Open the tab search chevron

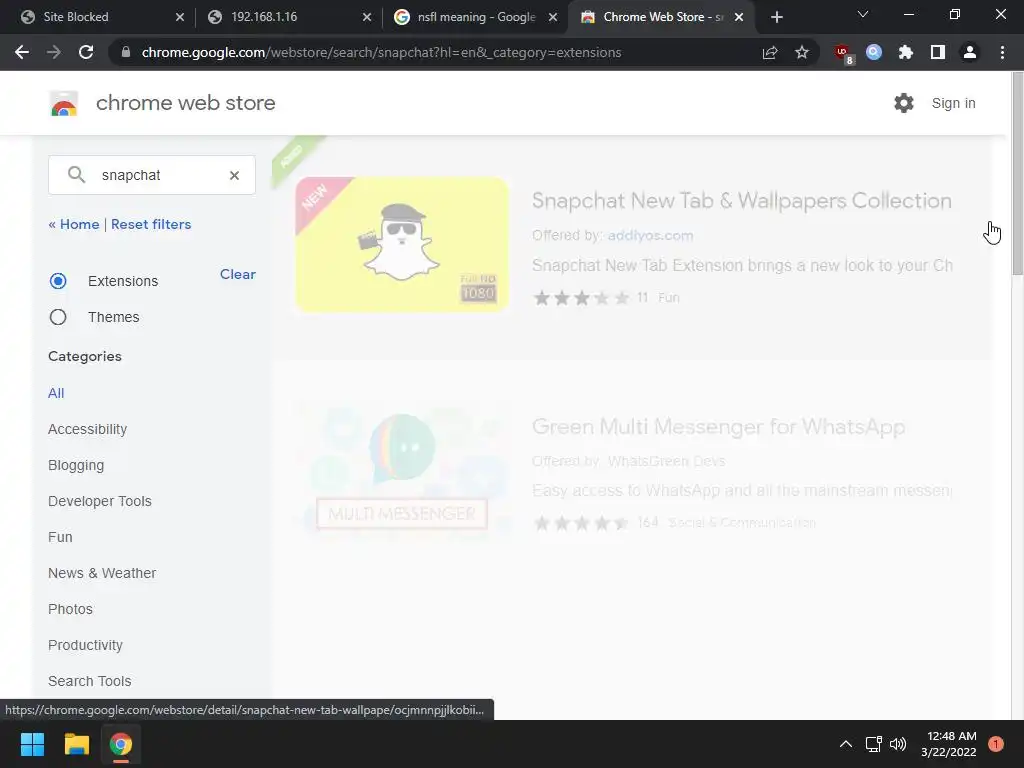point(863,14)
